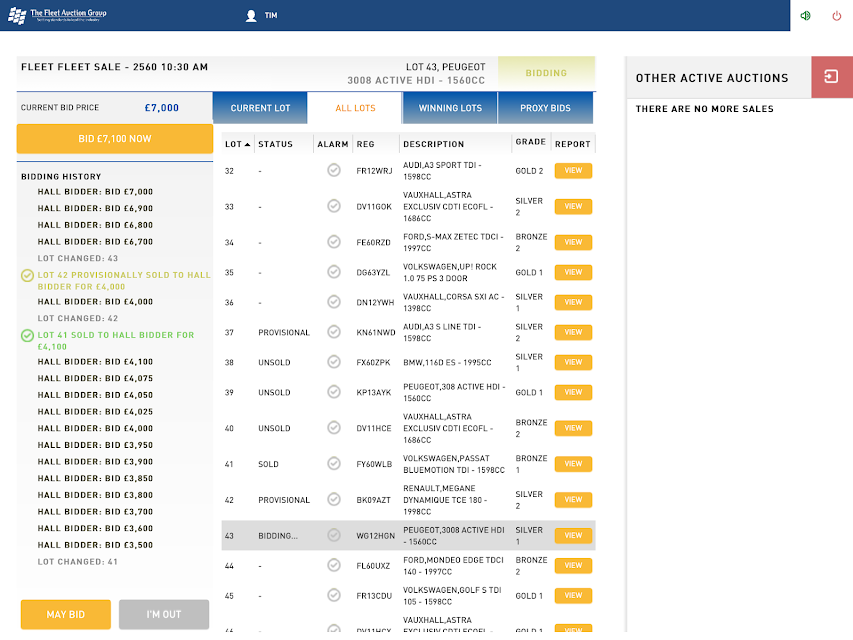Screen dimensions: 853x640
Task: Select the All Lots tab
Action: 355,108
